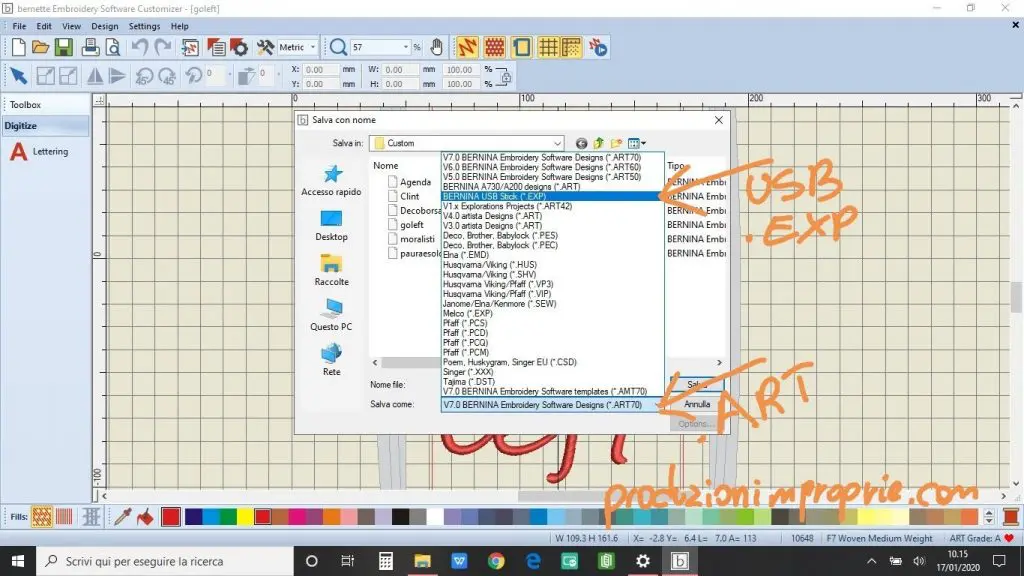Image resolution: width=1024 pixels, height=576 pixels.
Task: Toggle the dotted grid display icon
Action: (571, 47)
